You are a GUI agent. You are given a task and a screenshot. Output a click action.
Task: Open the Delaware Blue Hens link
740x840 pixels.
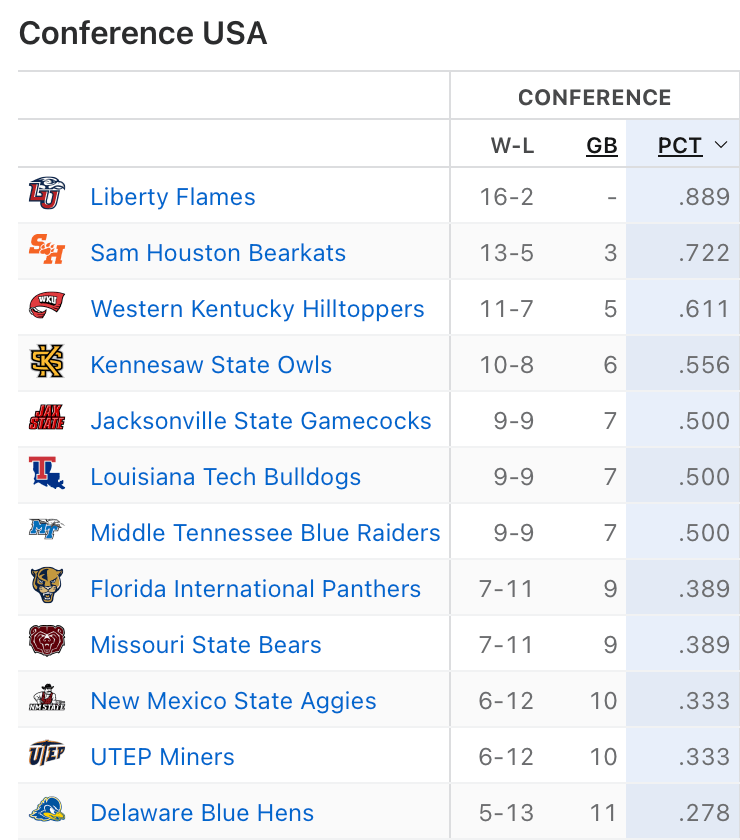pyautogui.click(x=202, y=813)
